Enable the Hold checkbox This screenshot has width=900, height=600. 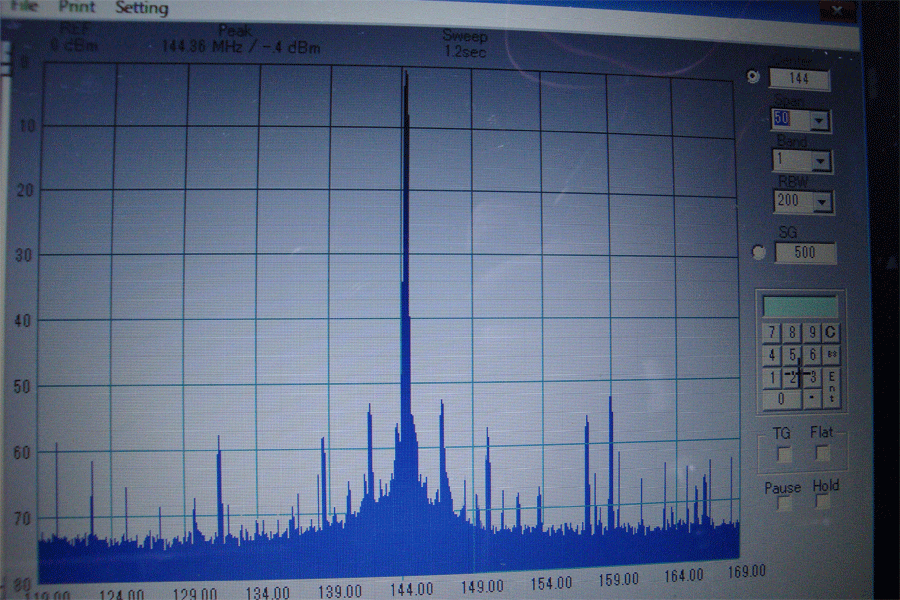pos(822,502)
